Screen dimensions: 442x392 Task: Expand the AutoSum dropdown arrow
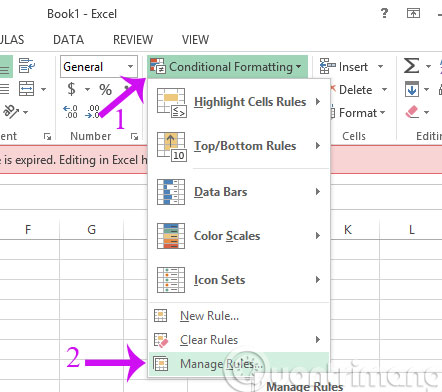click(x=428, y=66)
